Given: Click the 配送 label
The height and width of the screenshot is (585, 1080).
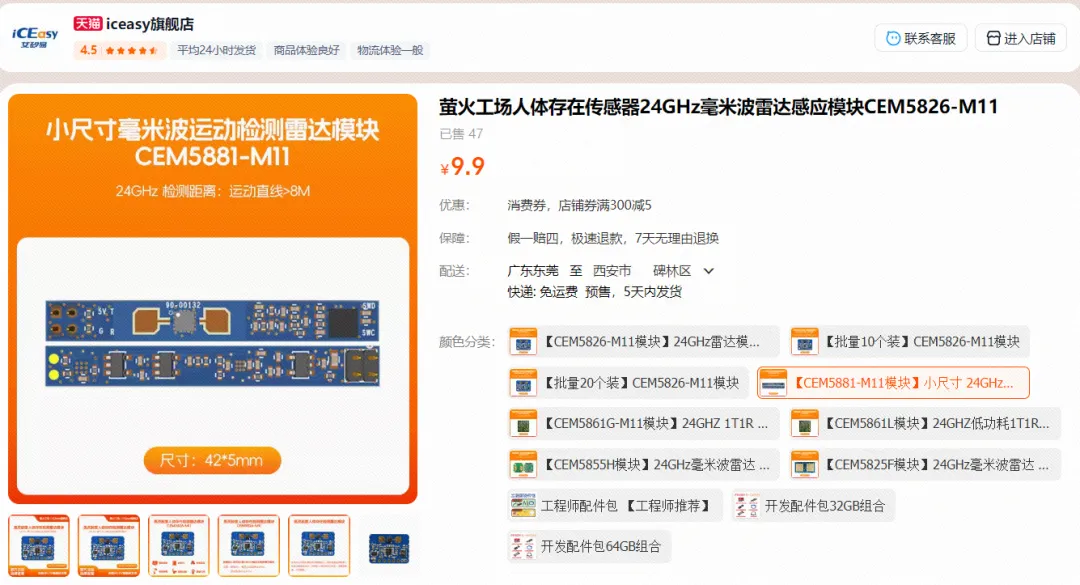Looking at the screenshot, I should tap(455, 271).
